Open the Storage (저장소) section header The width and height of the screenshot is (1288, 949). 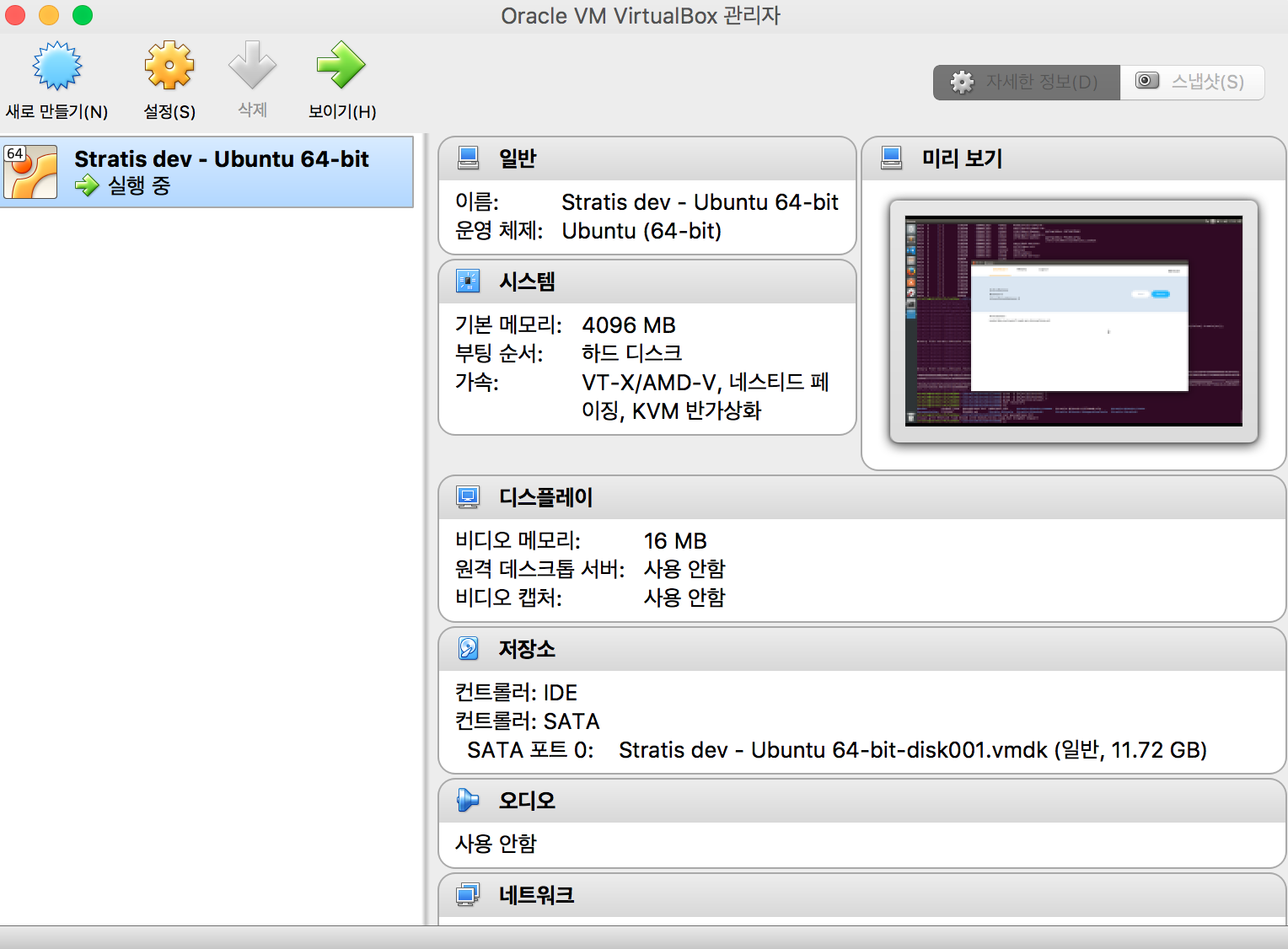[862, 649]
